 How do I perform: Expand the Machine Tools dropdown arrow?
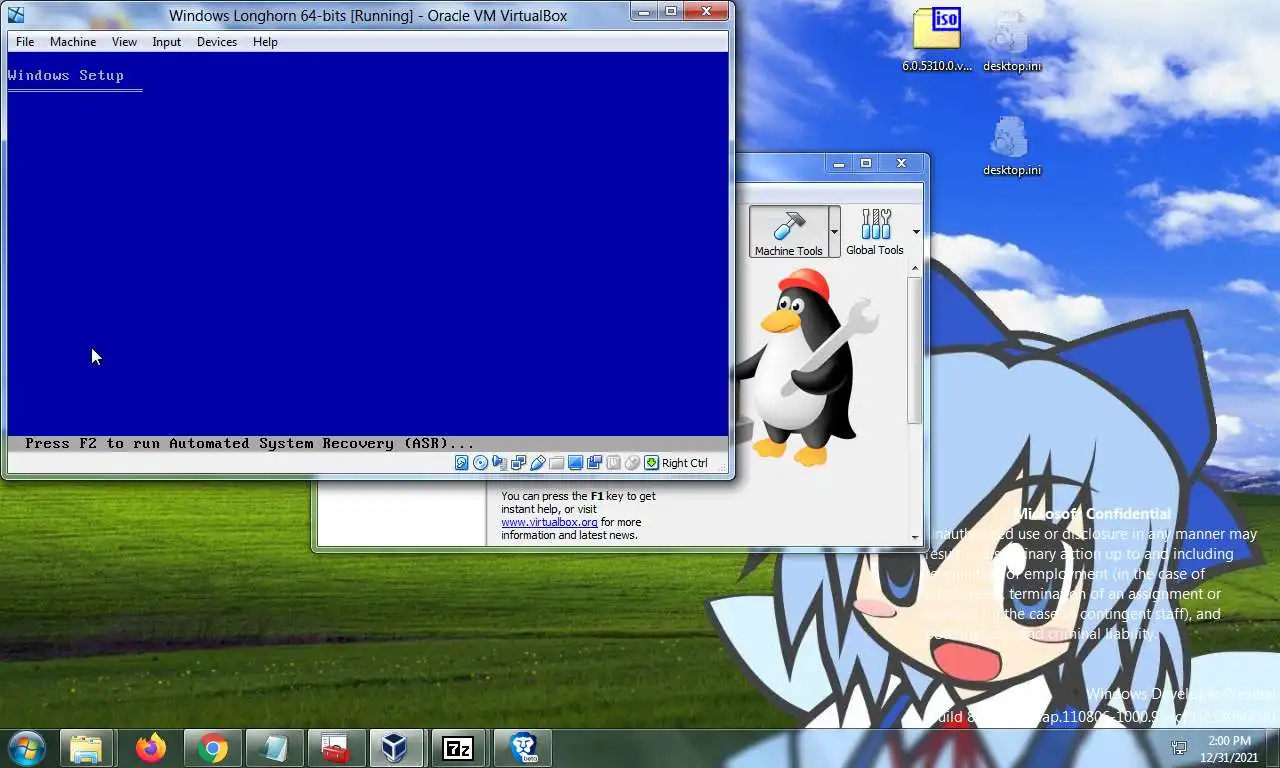pos(834,232)
